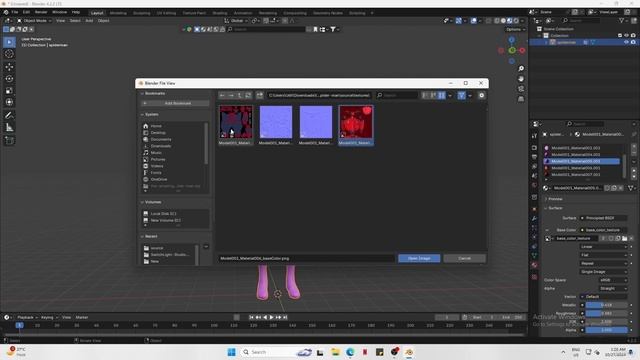This screenshot has width=640, height=360.
Task: Open the Single Image source dropdown
Action: 604,272
